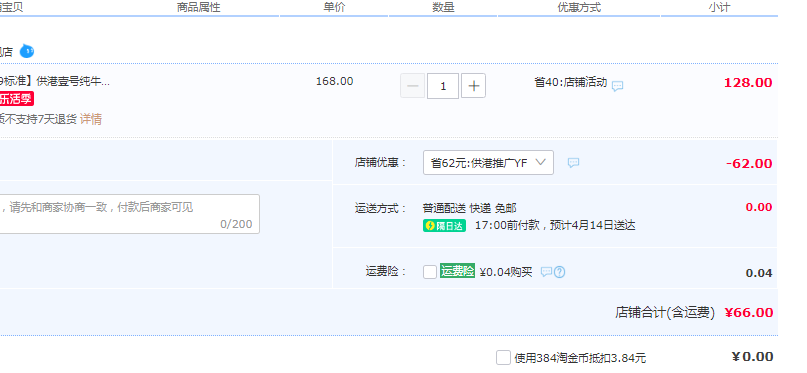
Task: Click the blue shop chat icon
Action: coord(27,51)
